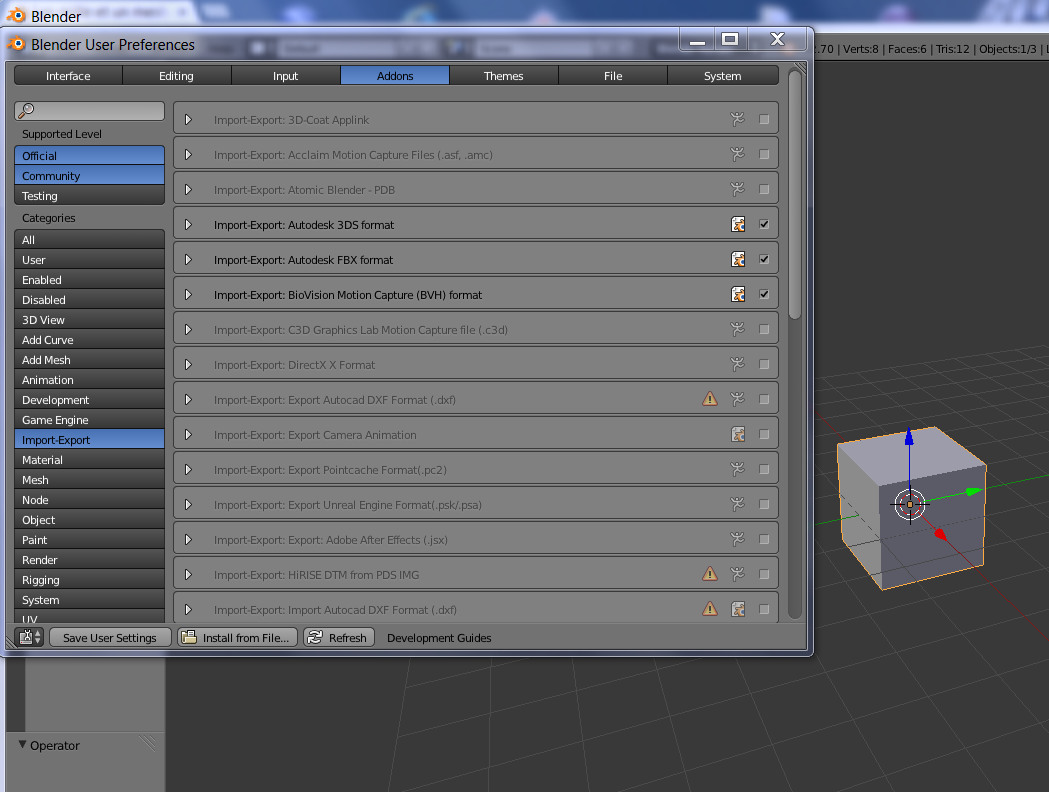
Task: Open the Input tab
Action: [286, 76]
